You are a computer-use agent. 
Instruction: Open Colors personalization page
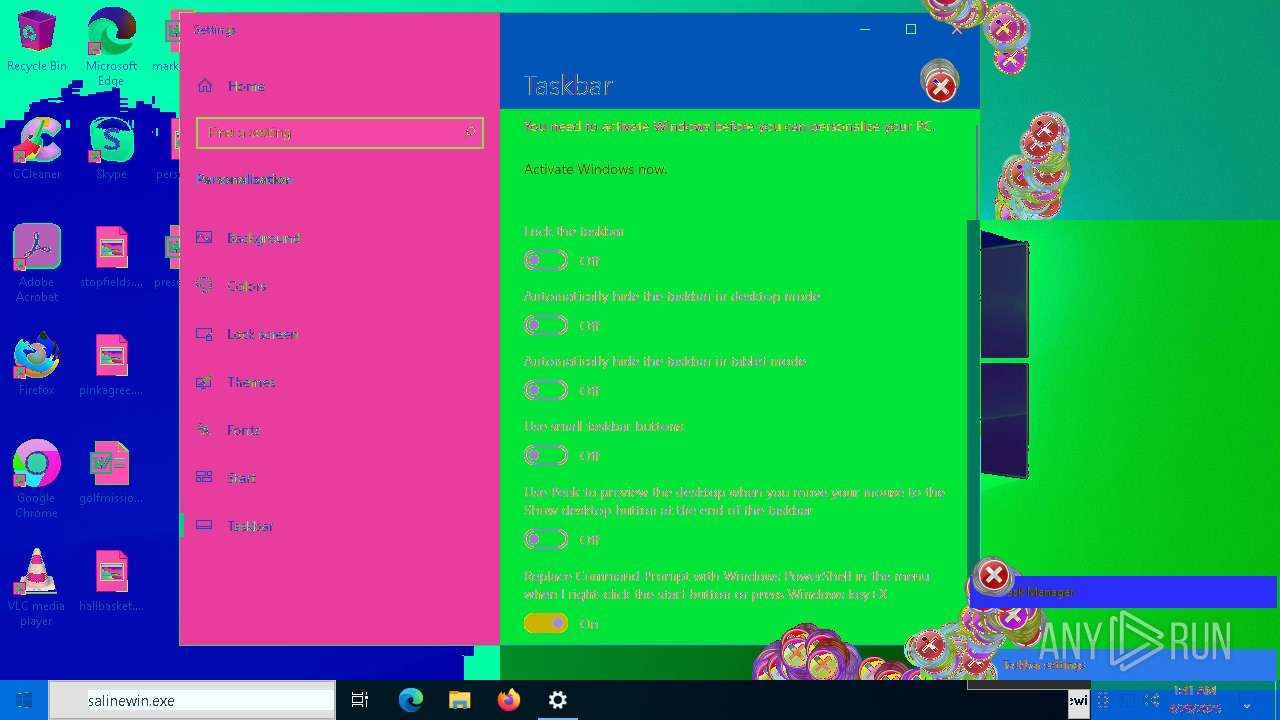click(x=340, y=286)
